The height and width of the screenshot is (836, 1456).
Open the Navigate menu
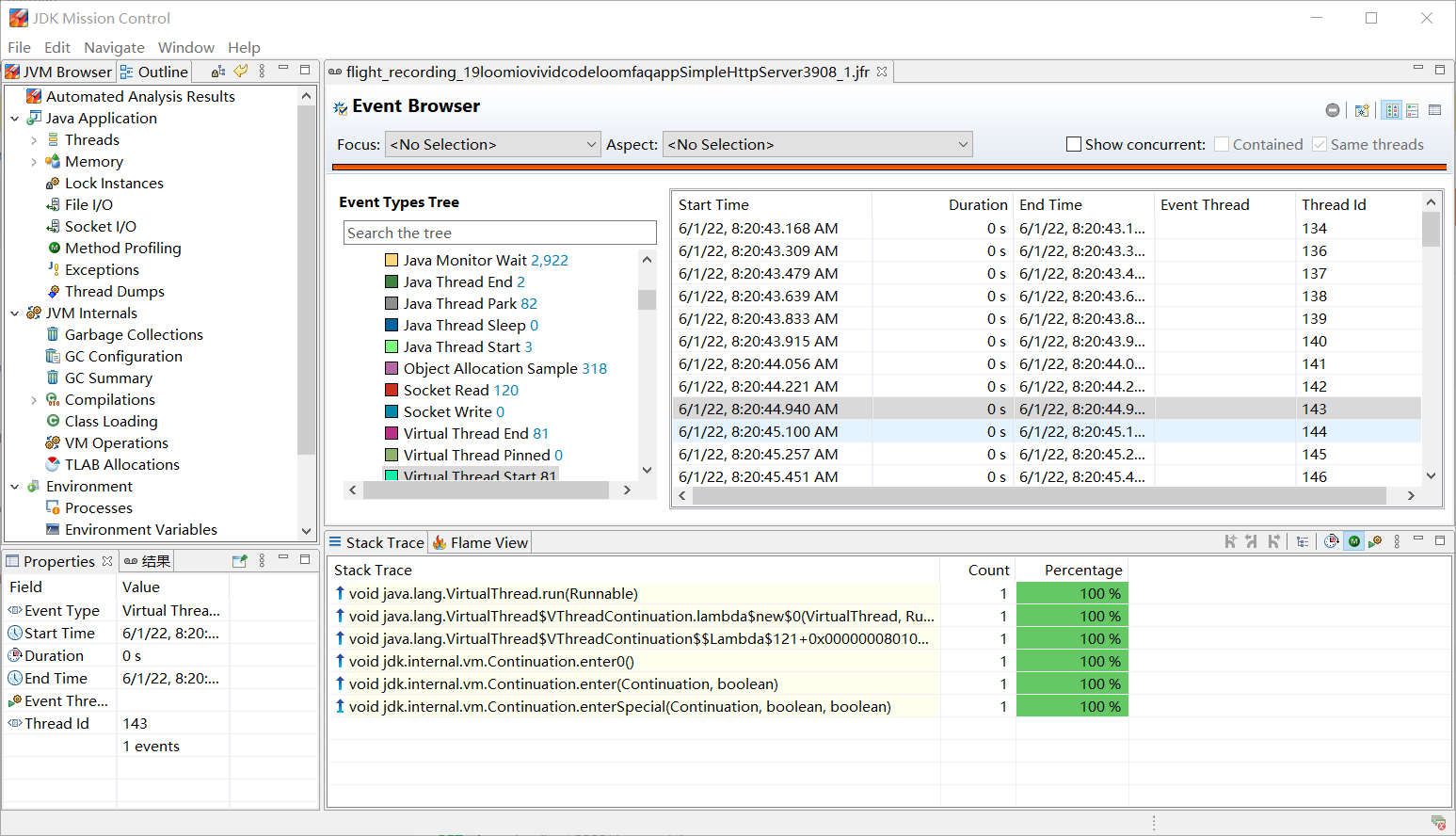tap(114, 47)
